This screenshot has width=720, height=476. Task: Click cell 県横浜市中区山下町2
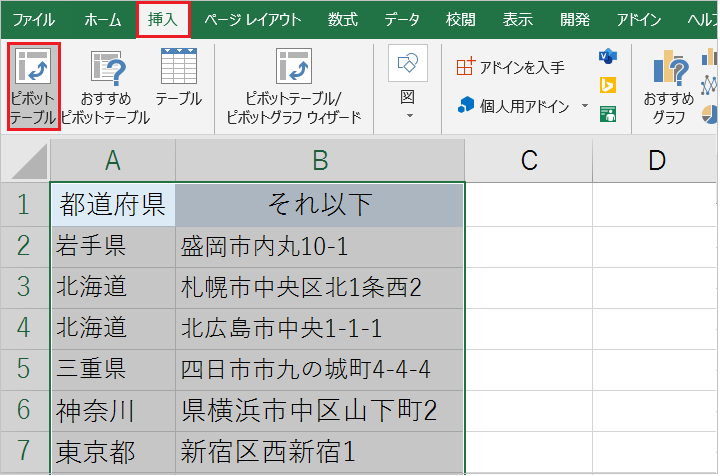[320, 410]
